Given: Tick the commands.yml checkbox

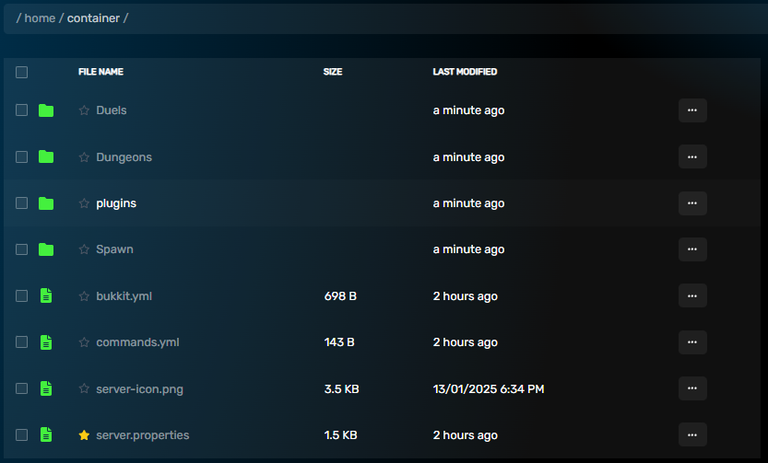Looking at the screenshot, I should click(22, 342).
